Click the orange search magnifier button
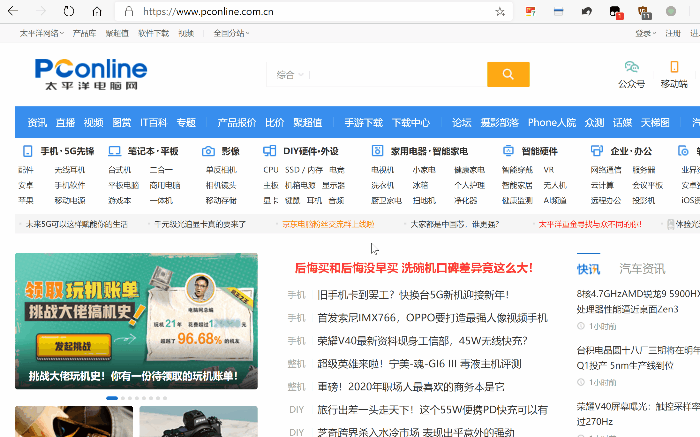The image size is (700, 437). point(508,74)
